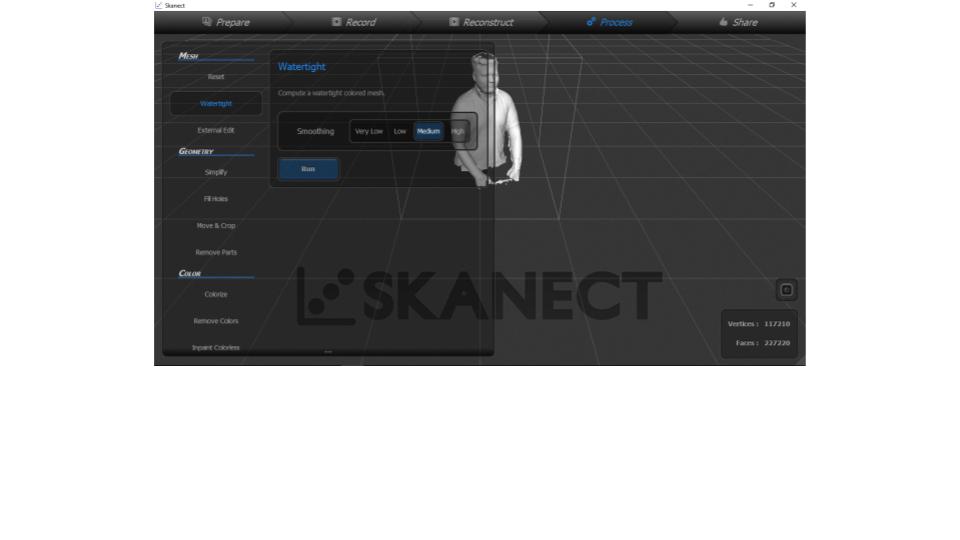The height and width of the screenshot is (540, 960).
Task: Go to the Share tab
Action: tap(738, 22)
